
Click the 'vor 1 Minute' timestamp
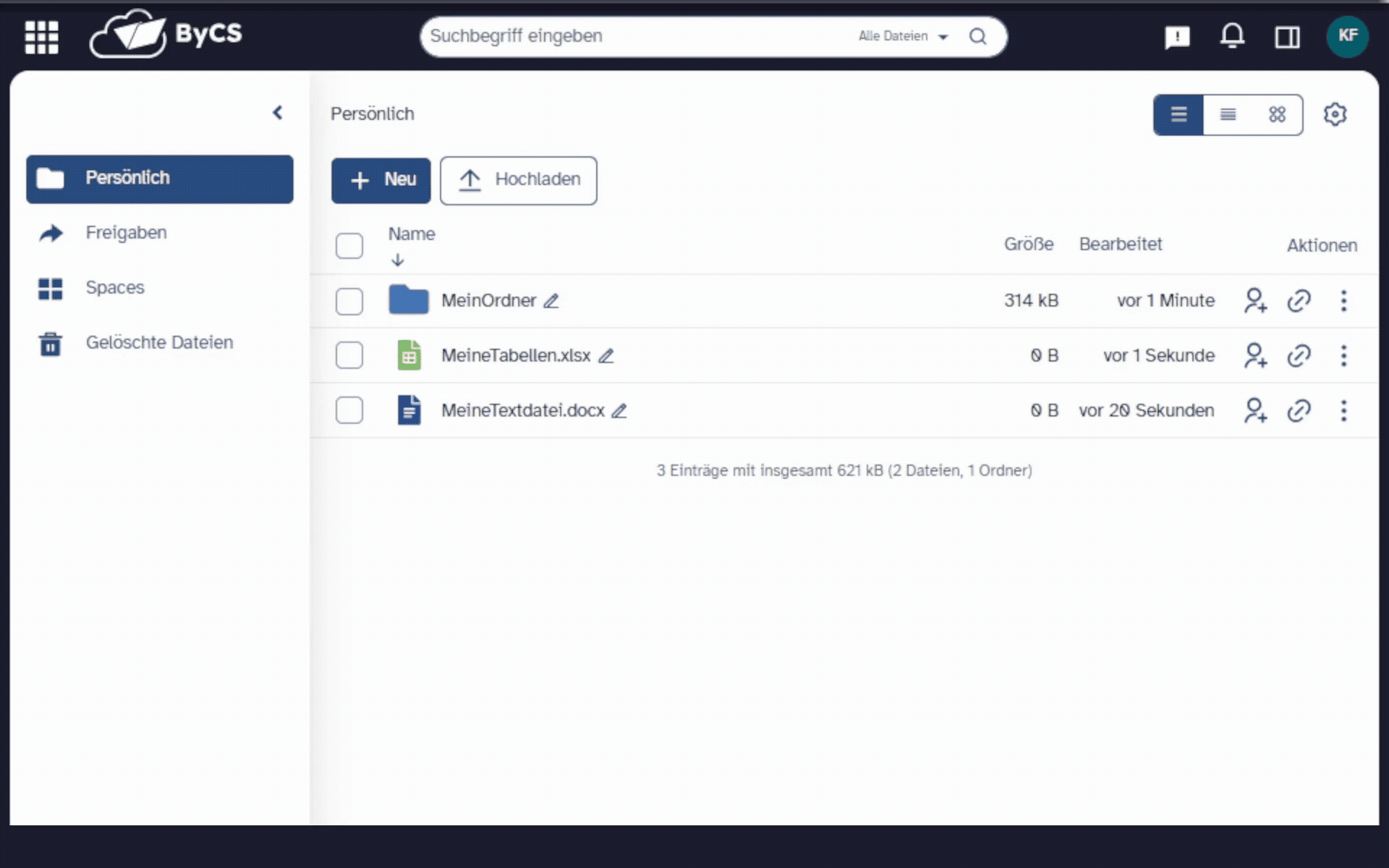coord(1165,301)
